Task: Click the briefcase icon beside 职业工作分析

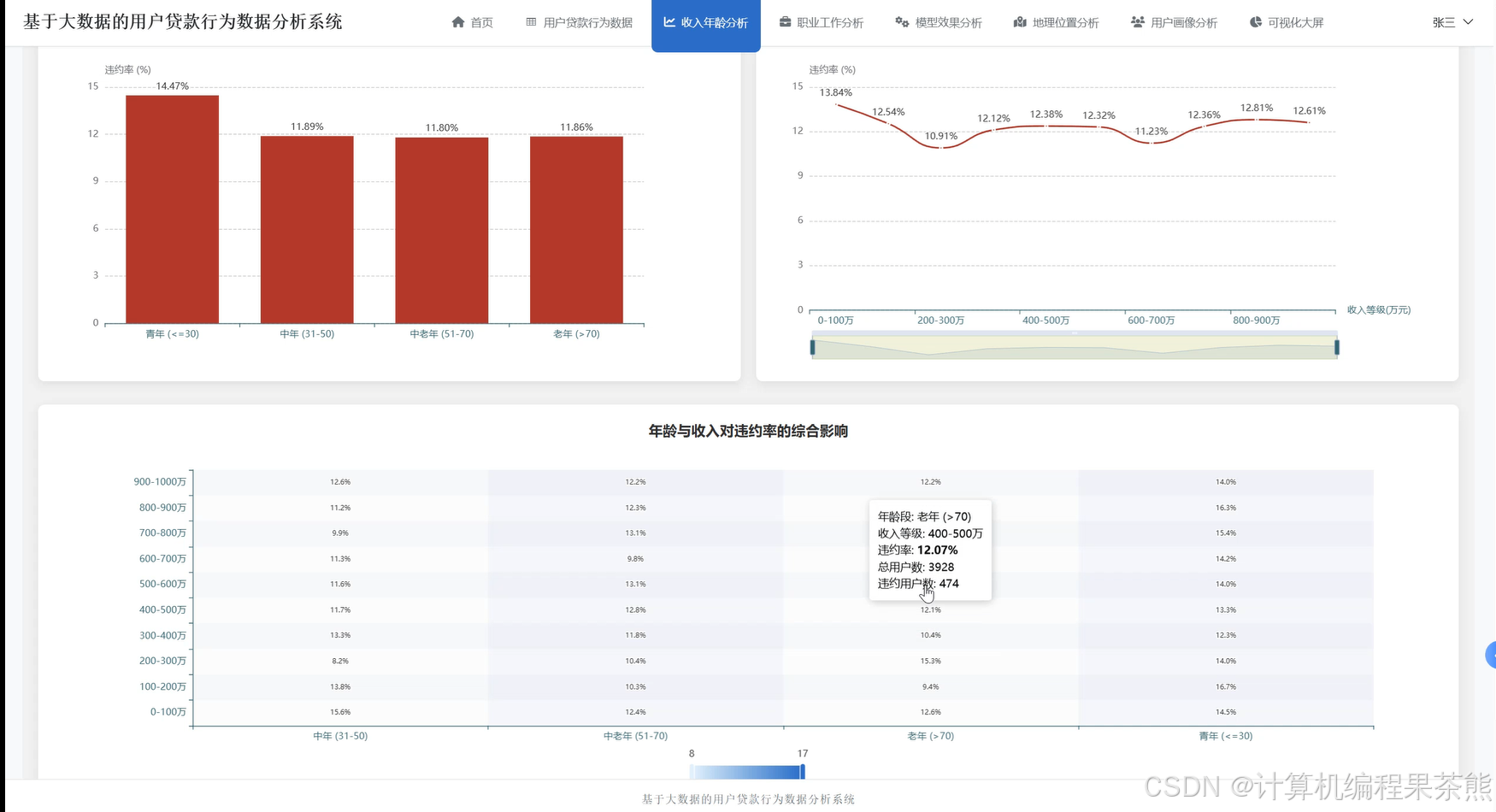Action: click(785, 22)
